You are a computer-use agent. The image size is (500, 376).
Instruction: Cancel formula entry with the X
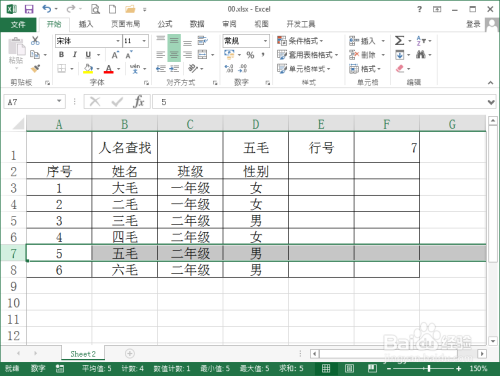tap(95, 101)
